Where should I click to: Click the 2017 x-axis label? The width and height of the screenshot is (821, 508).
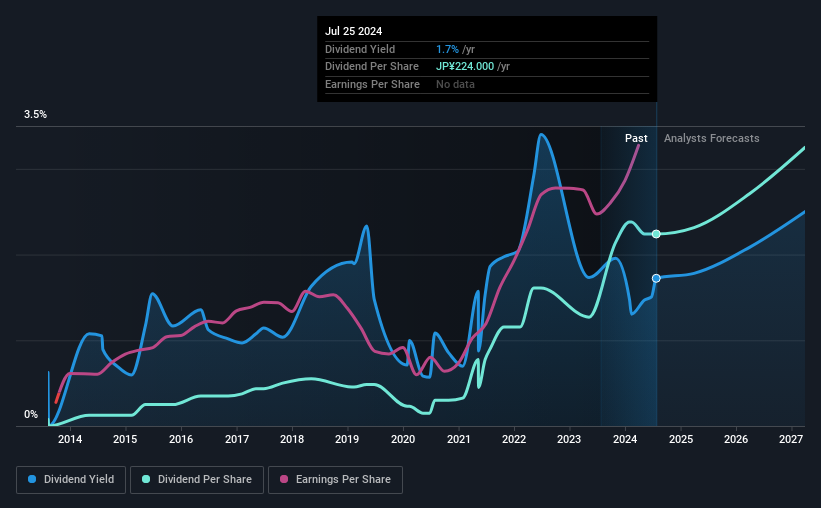tap(237, 439)
